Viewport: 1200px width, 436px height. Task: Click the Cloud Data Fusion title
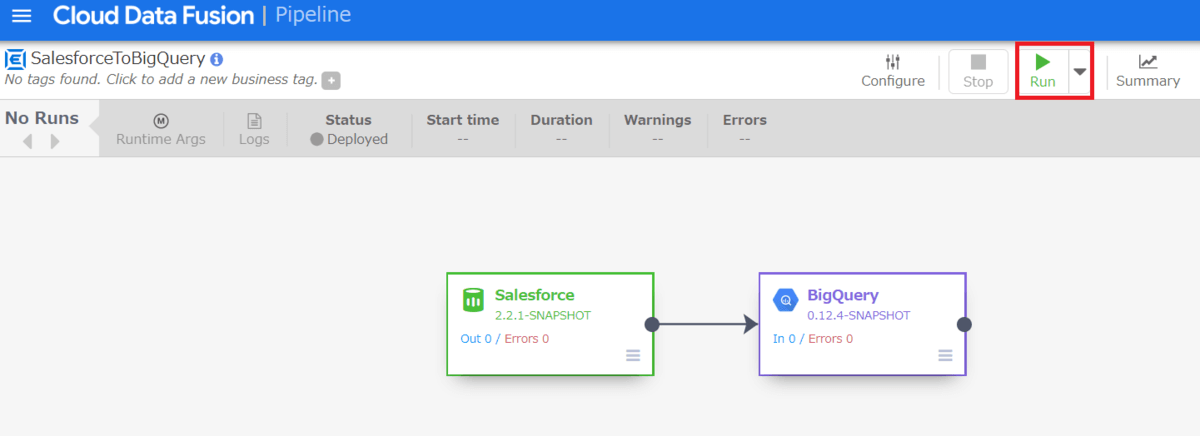point(153,16)
